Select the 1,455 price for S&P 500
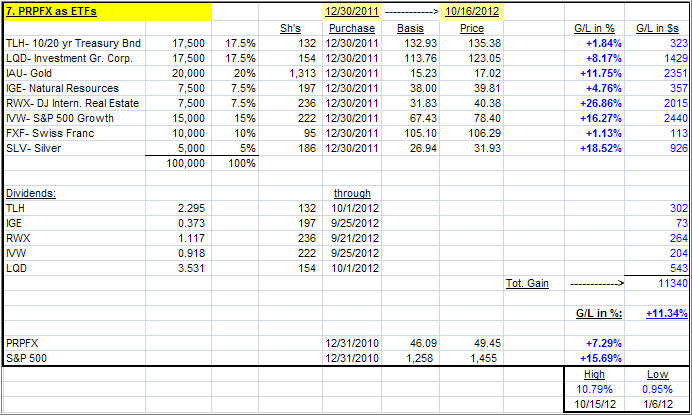Image resolution: width=692 pixels, height=415 pixels. (483, 358)
